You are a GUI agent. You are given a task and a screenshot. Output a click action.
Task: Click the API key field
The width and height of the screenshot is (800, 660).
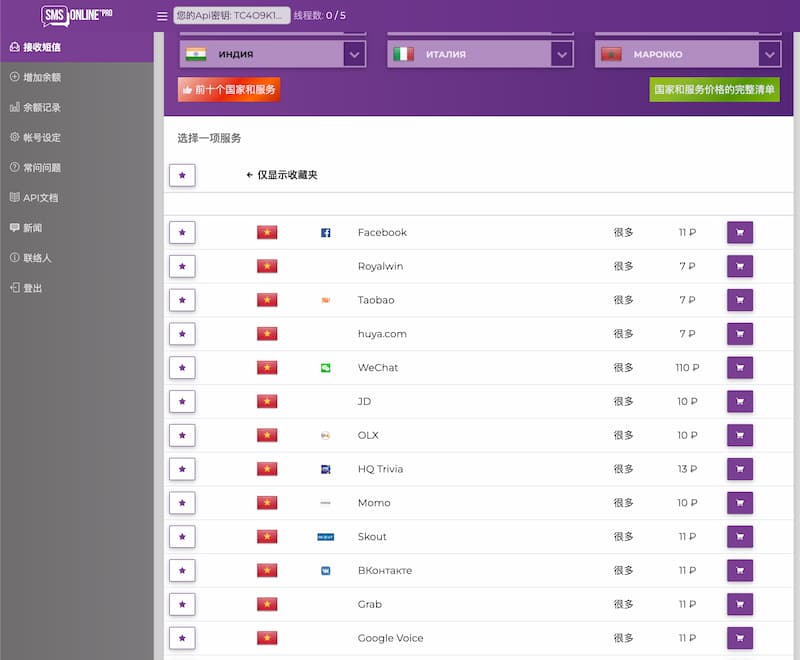[x=232, y=15]
